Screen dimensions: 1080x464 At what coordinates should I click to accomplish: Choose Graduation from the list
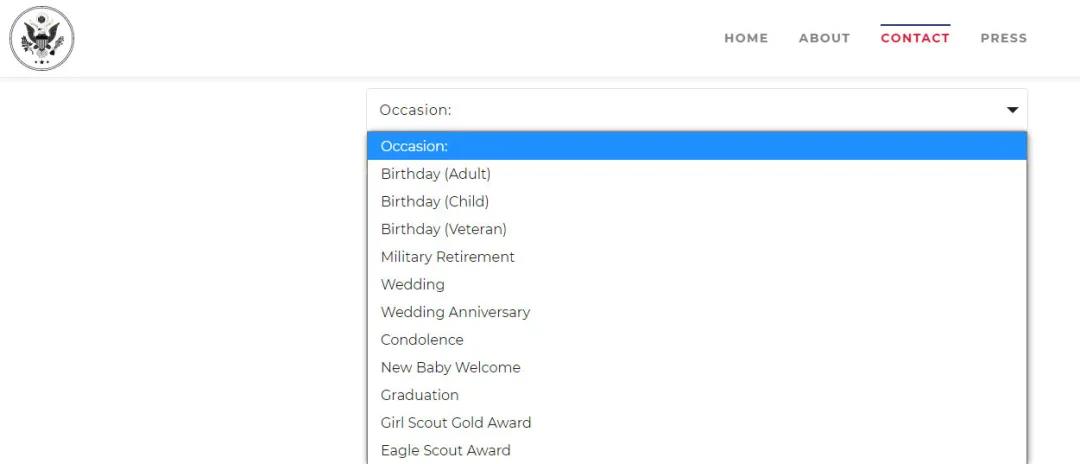(420, 395)
